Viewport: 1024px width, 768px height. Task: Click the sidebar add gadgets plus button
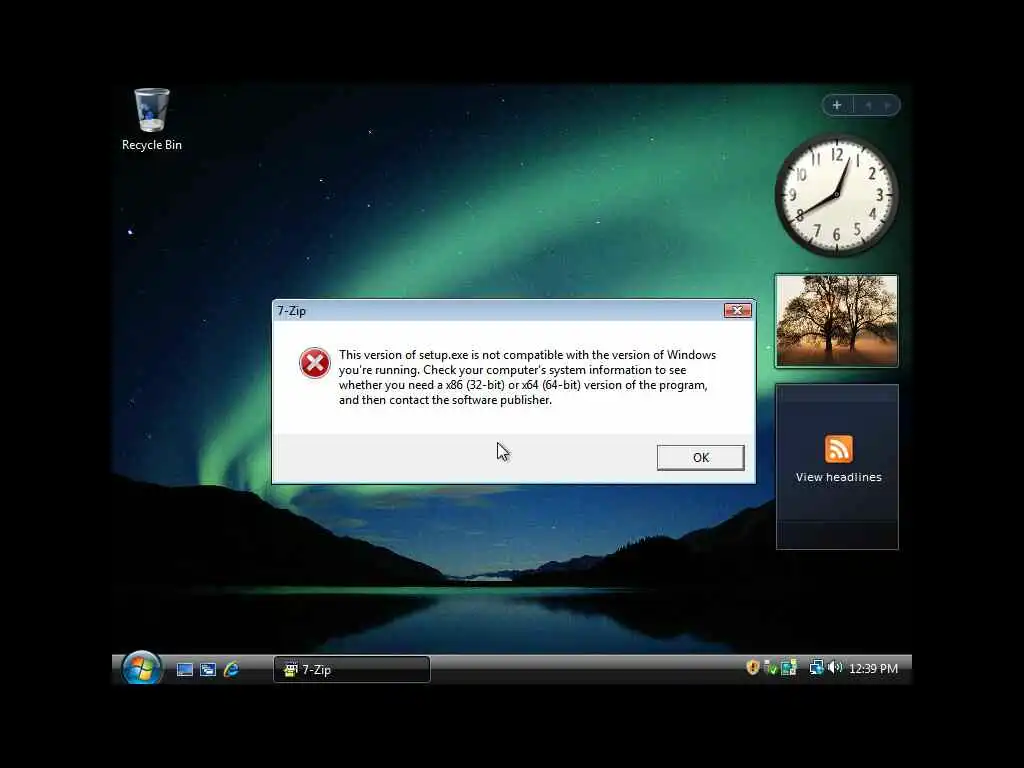[x=837, y=105]
